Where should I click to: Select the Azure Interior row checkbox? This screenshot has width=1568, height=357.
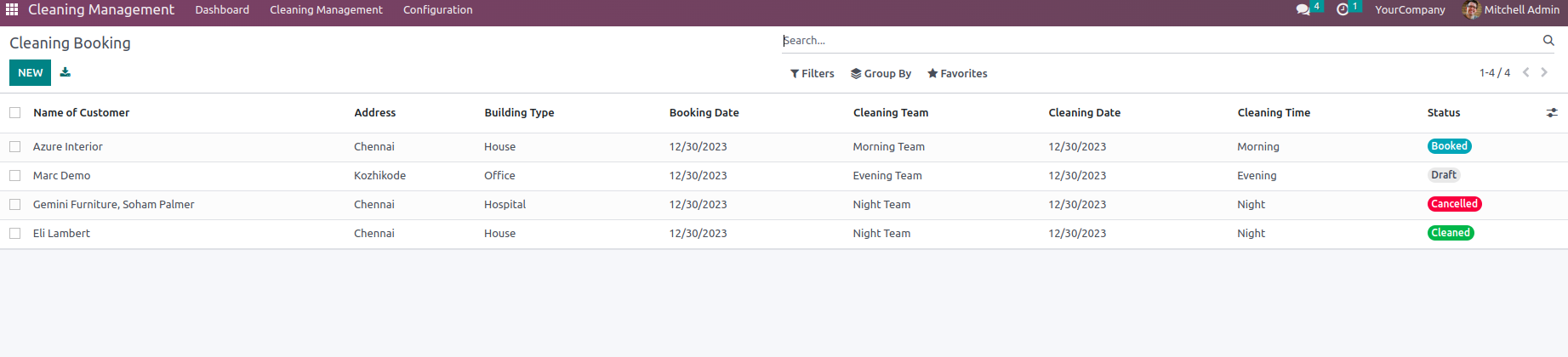pos(15,146)
